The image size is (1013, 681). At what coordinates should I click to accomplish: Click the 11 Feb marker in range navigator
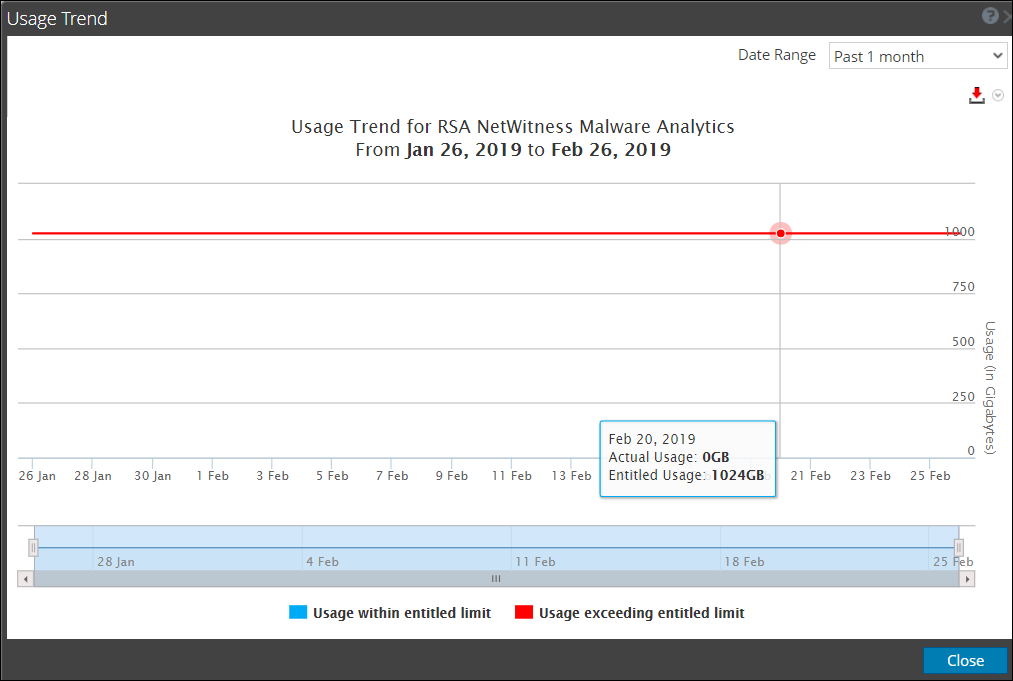click(x=534, y=562)
